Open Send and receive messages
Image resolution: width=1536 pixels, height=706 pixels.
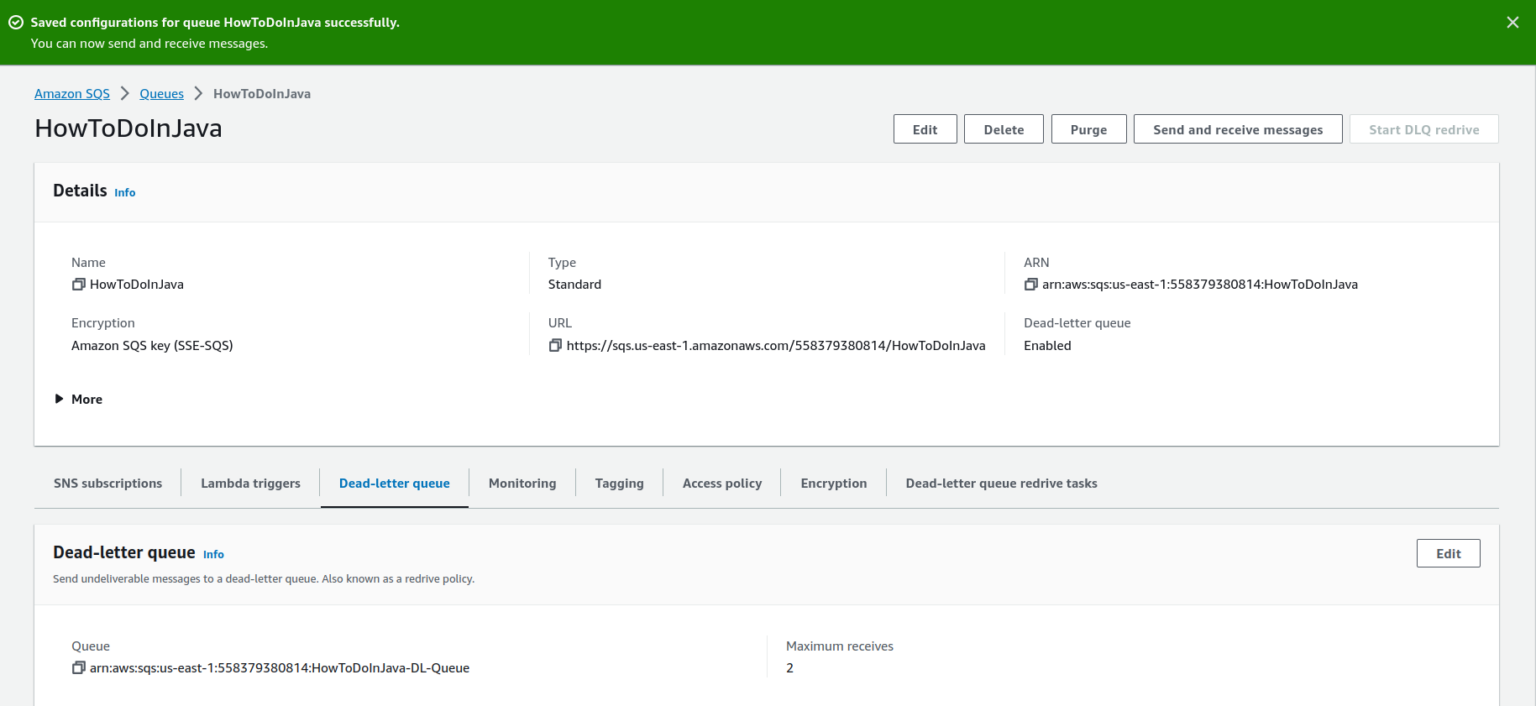click(x=1237, y=128)
